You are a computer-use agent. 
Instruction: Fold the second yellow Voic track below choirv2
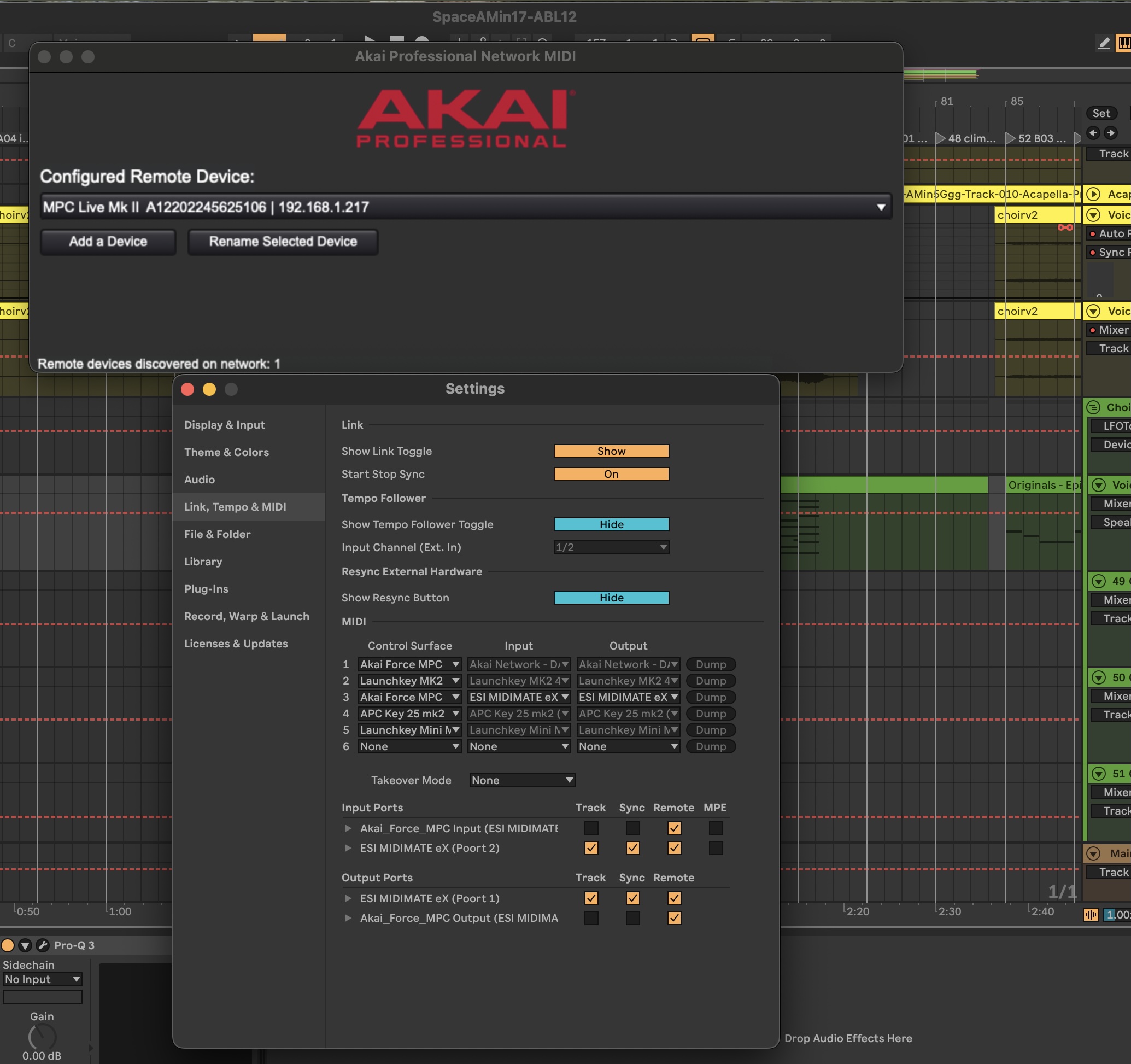pyautogui.click(x=1093, y=311)
